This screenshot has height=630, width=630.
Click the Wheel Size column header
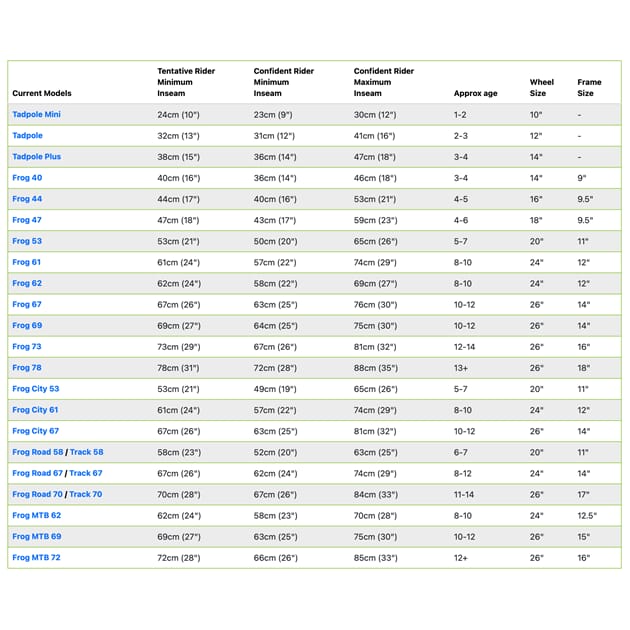541,87
